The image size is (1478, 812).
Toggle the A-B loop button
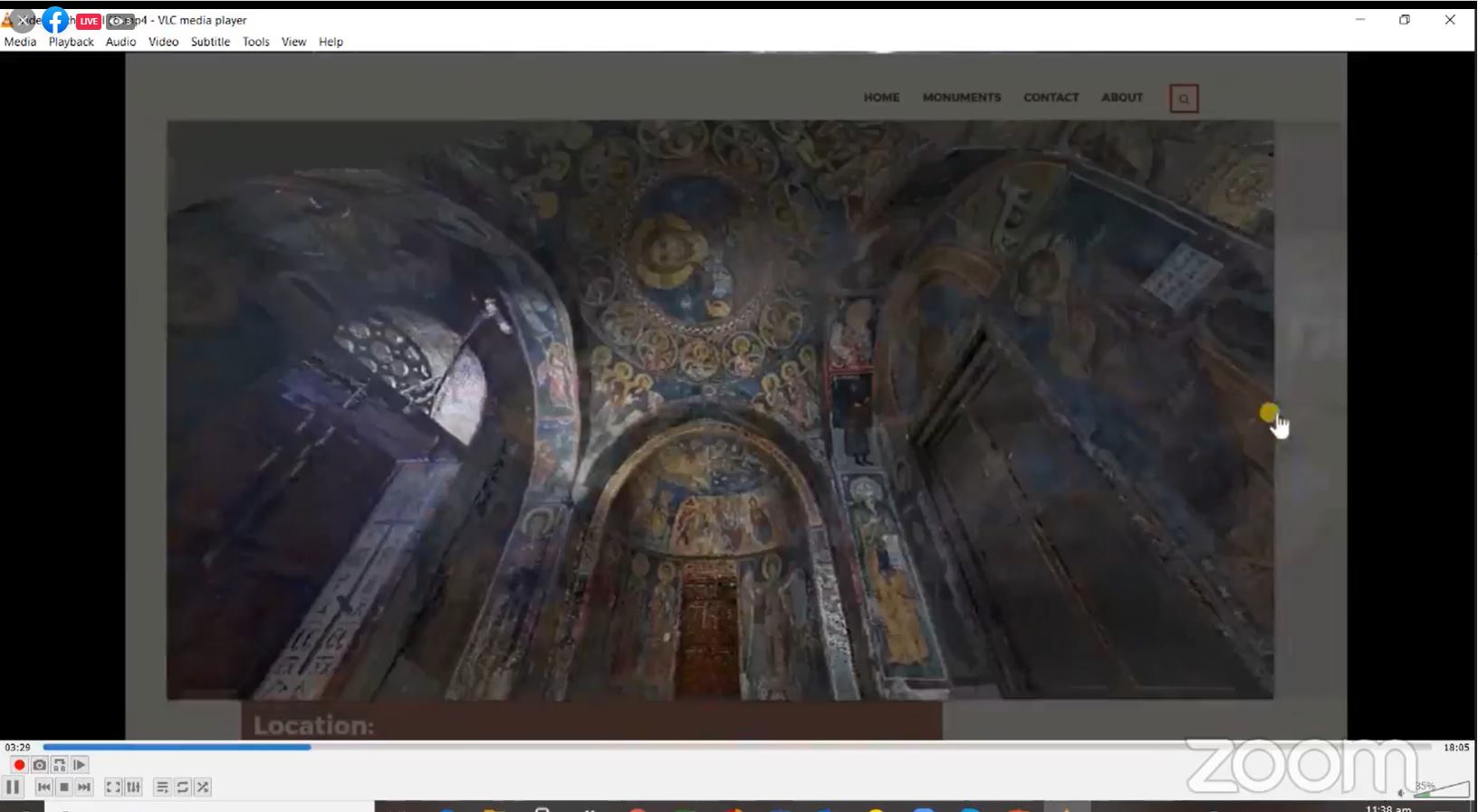(59, 765)
